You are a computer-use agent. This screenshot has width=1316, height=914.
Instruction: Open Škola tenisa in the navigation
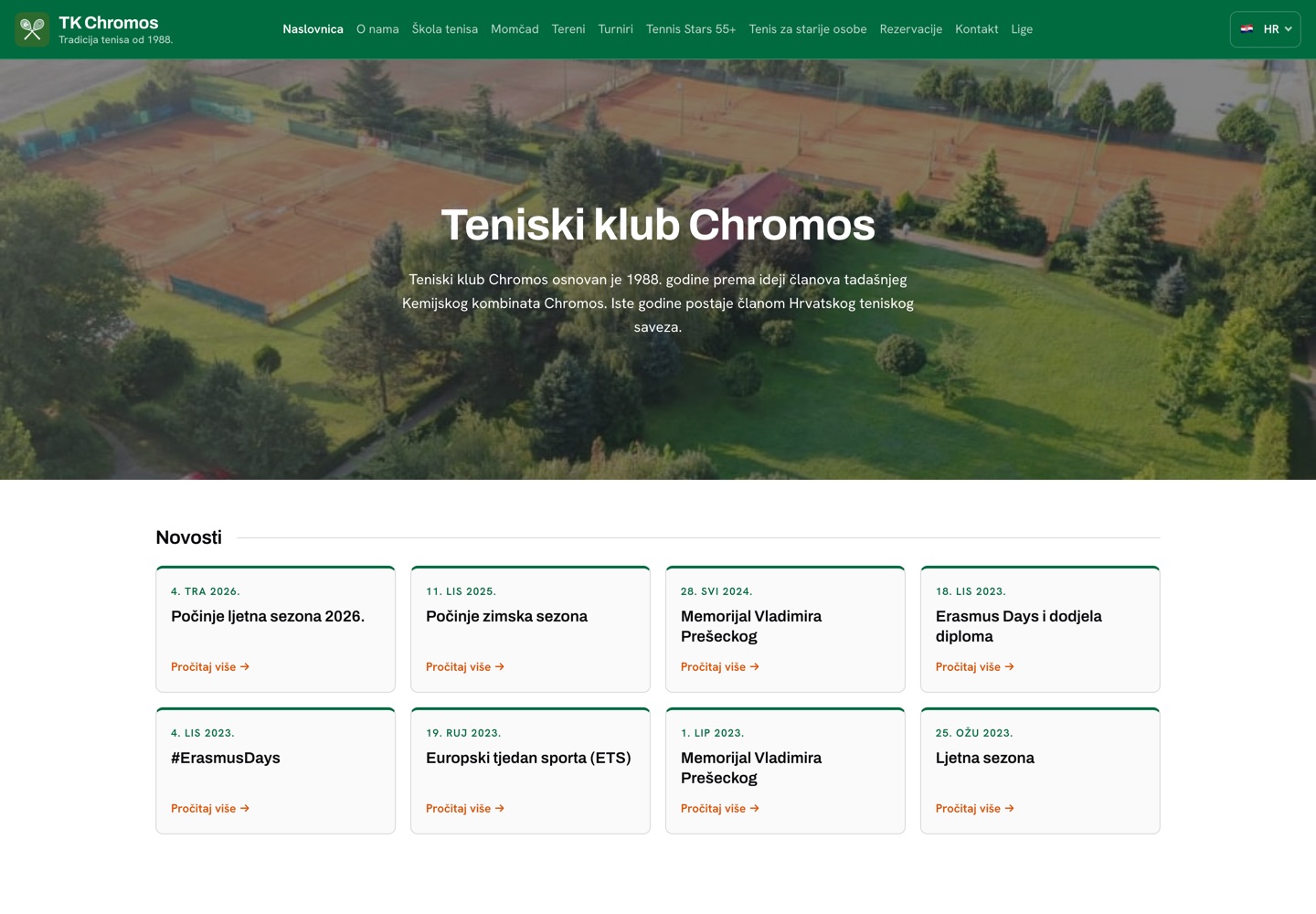coord(445,29)
